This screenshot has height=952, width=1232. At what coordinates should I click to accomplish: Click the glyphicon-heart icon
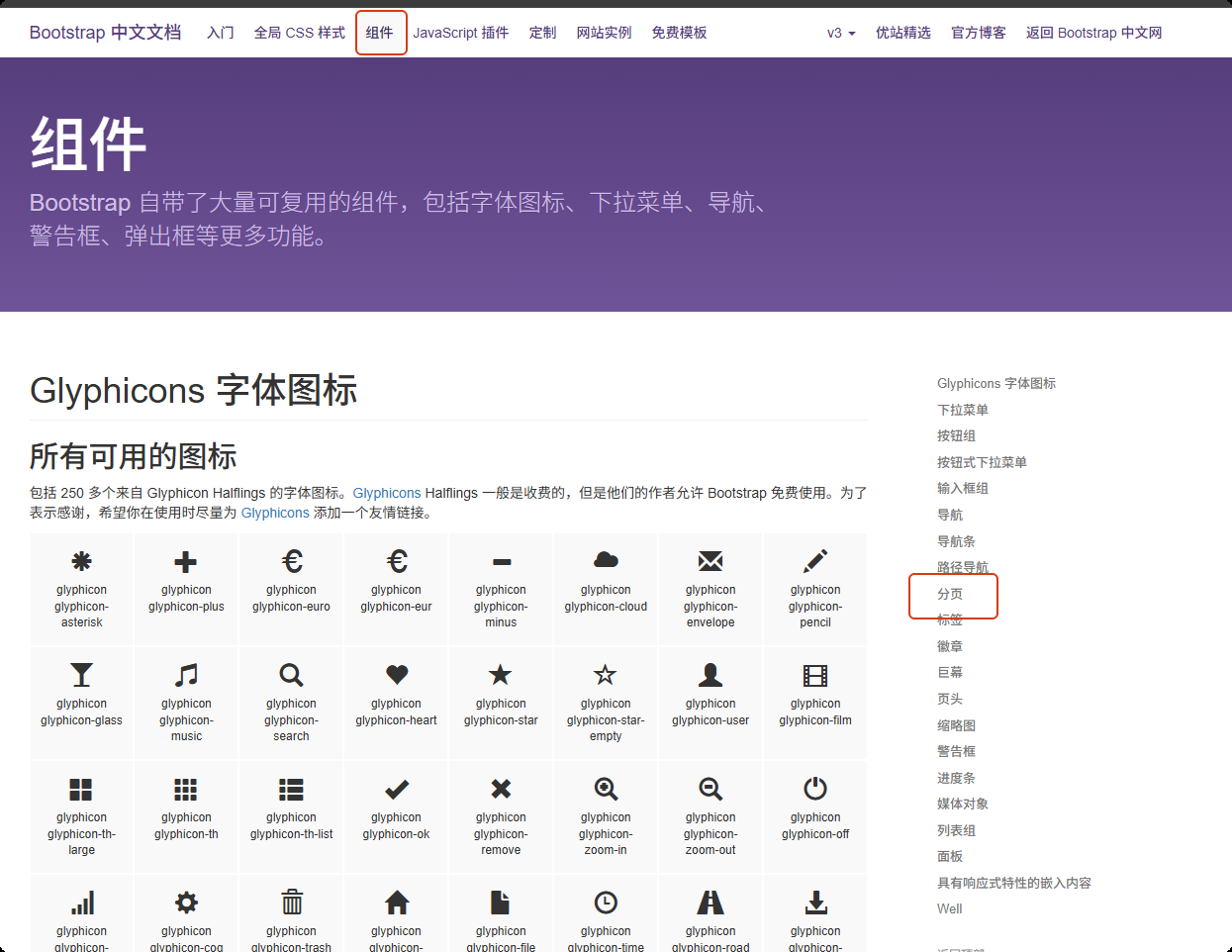[x=397, y=675]
